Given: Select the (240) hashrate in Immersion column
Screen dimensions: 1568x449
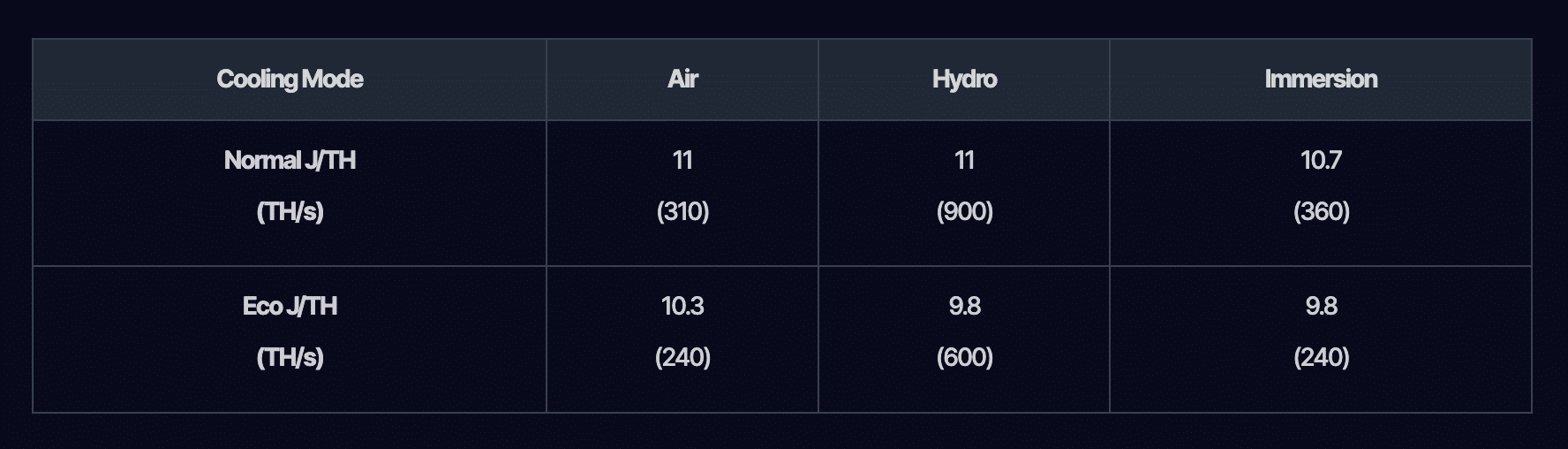Looking at the screenshot, I should (1320, 357).
